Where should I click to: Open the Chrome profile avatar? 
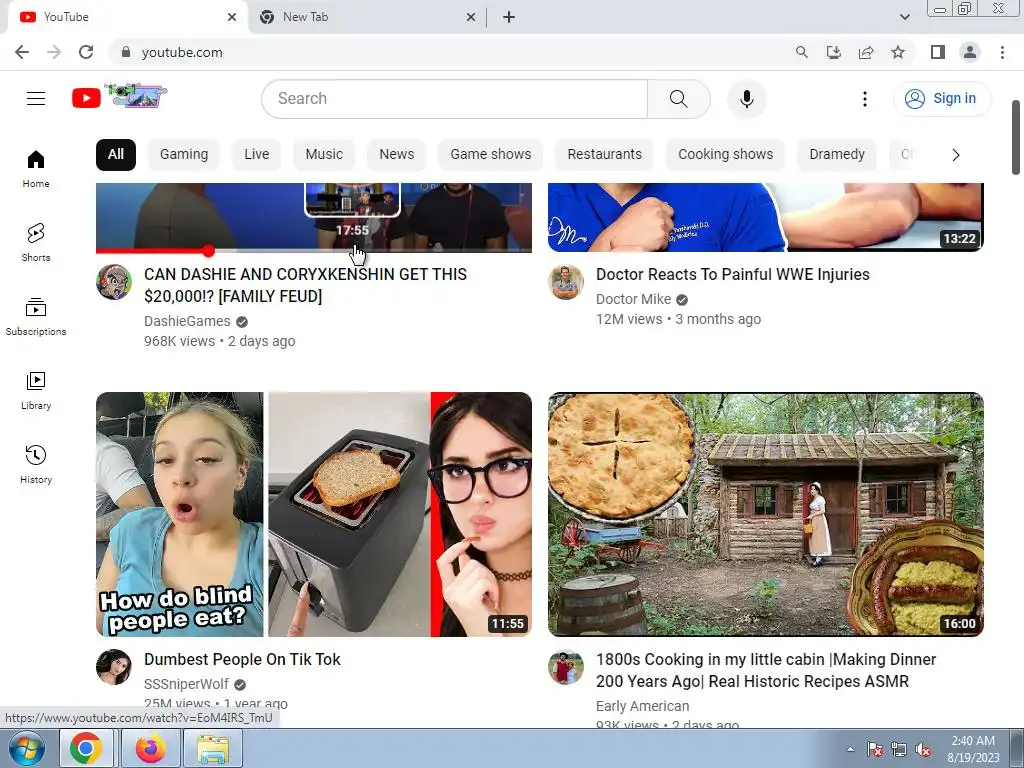click(970, 52)
